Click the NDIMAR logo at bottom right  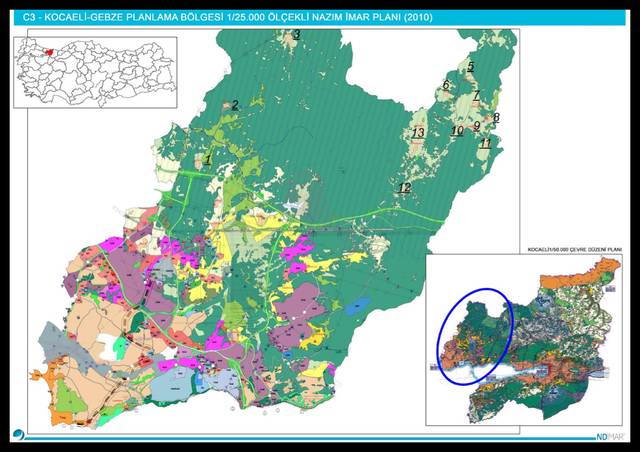pos(611,436)
